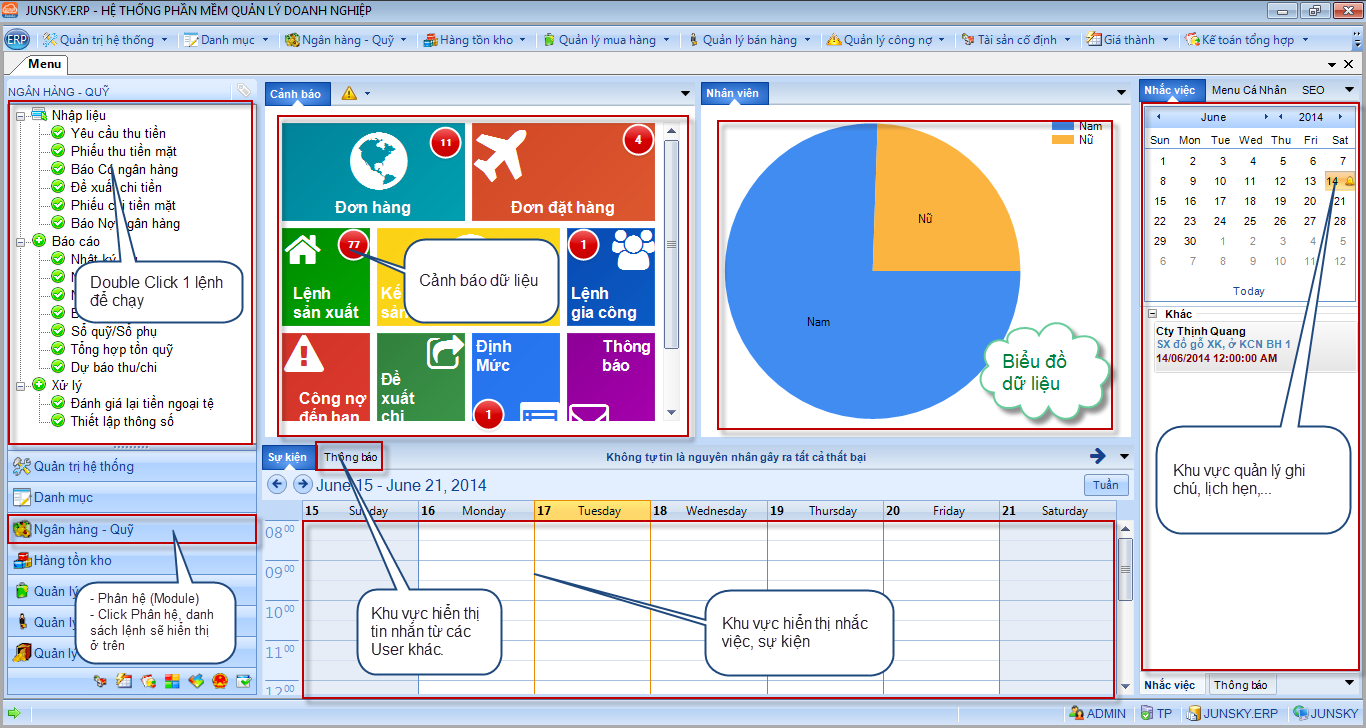Go to previous week with left arrow
The image size is (1366, 728).
[276, 485]
